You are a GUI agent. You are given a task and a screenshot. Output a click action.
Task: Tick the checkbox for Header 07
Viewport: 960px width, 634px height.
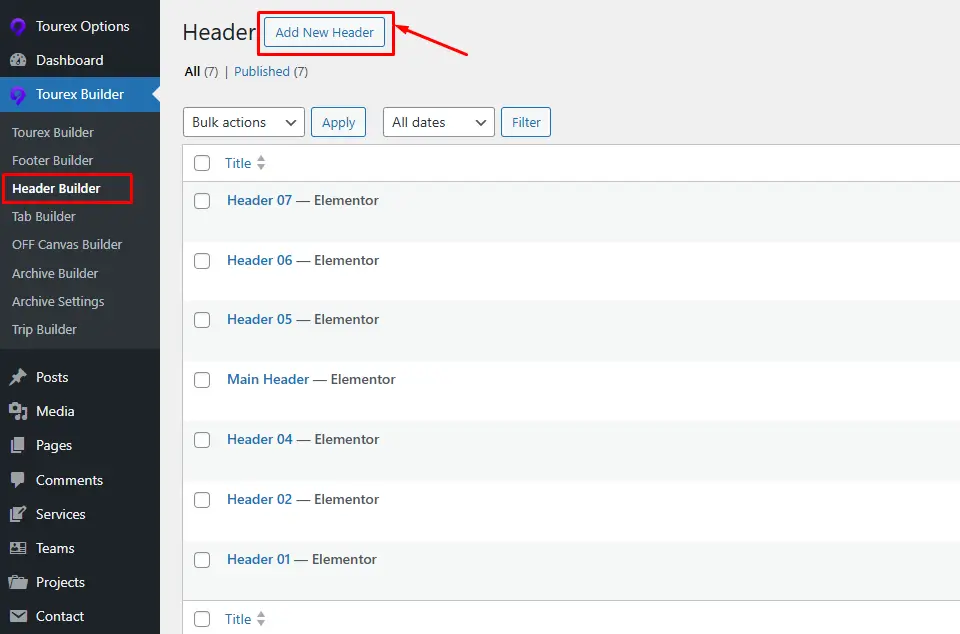coord(202,201)
